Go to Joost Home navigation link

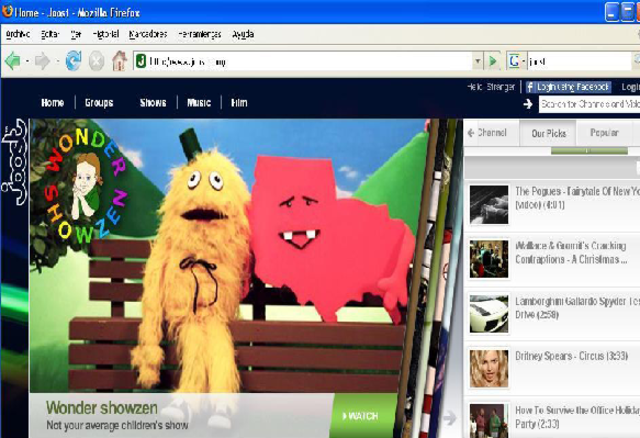click(x=53, y=103)
